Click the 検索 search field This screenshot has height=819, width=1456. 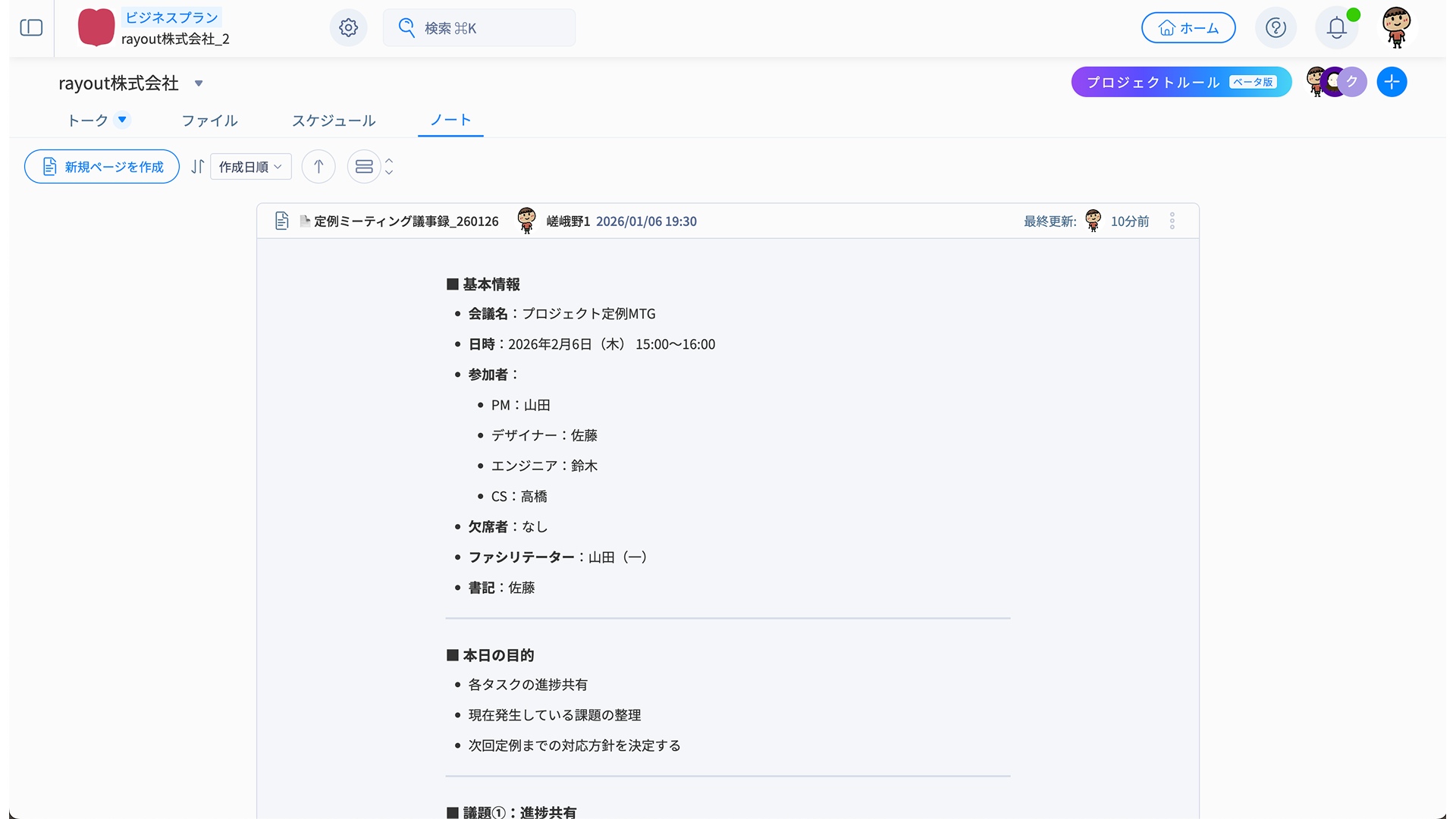479,28
